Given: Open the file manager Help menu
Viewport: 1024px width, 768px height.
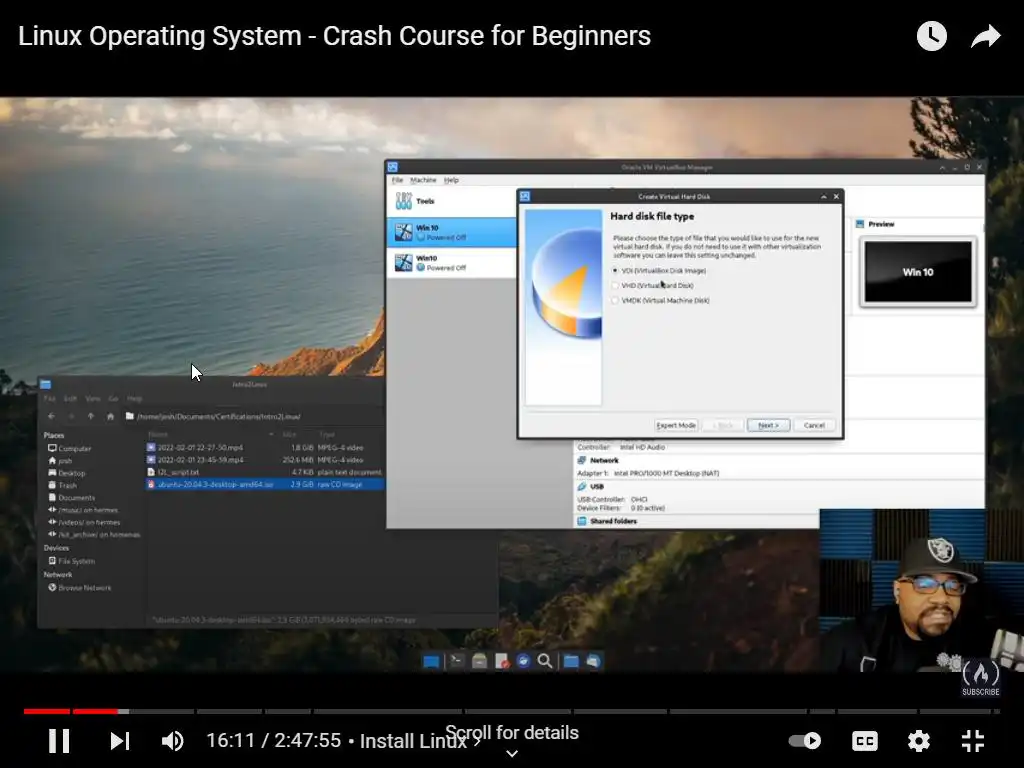Looking at the screenshot, I should coord(135,398).
